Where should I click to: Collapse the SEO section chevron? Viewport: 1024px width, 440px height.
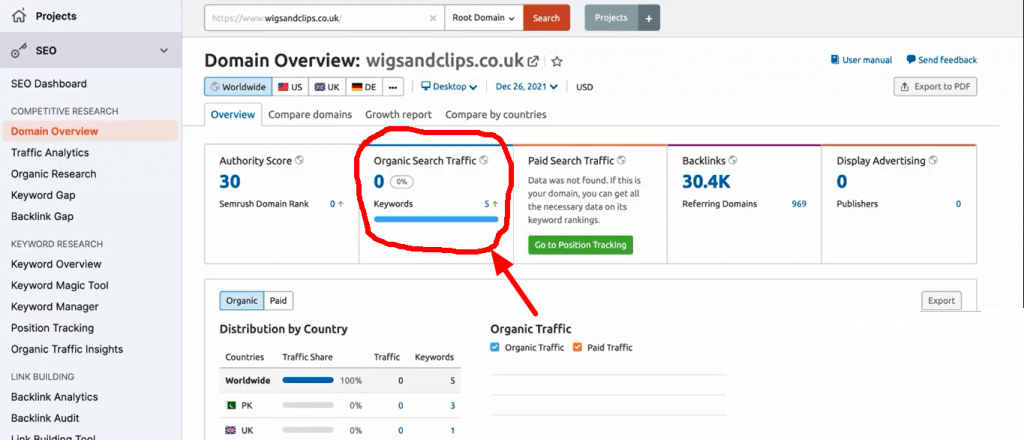[164, 51]
